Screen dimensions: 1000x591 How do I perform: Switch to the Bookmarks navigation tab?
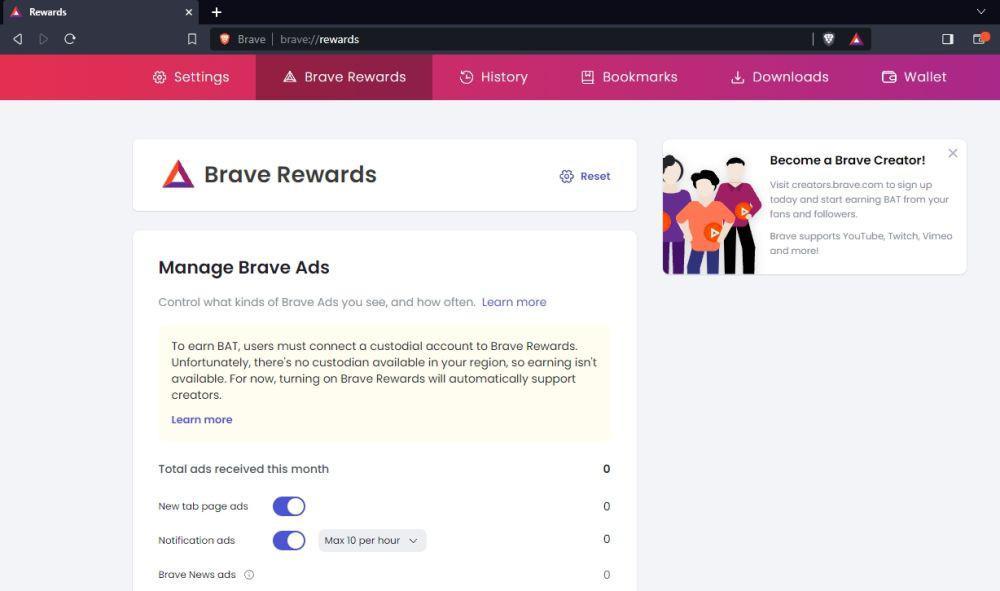629,77
